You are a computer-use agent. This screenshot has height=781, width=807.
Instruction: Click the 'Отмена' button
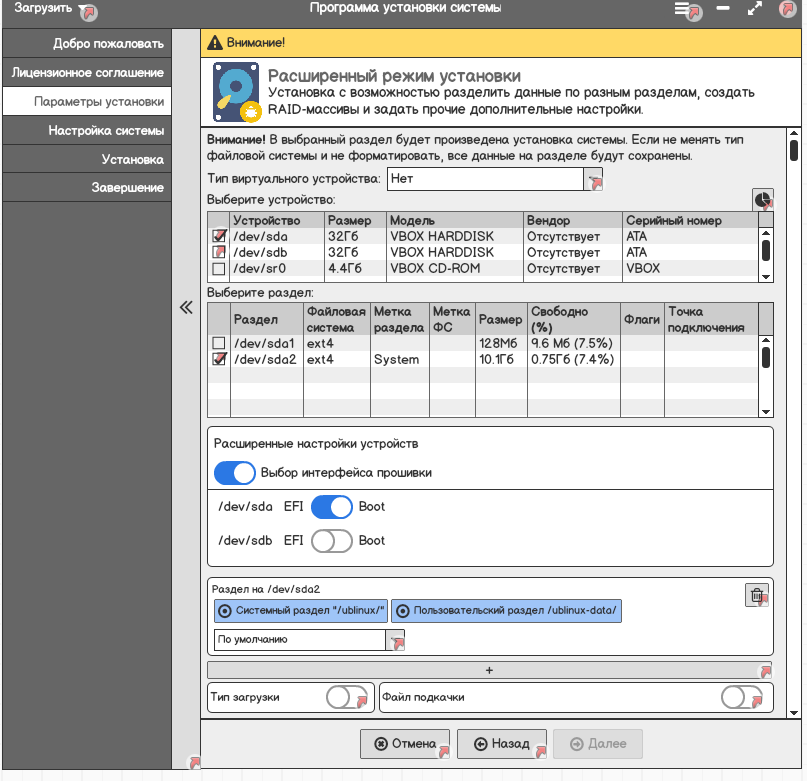[x=405, y=743]
